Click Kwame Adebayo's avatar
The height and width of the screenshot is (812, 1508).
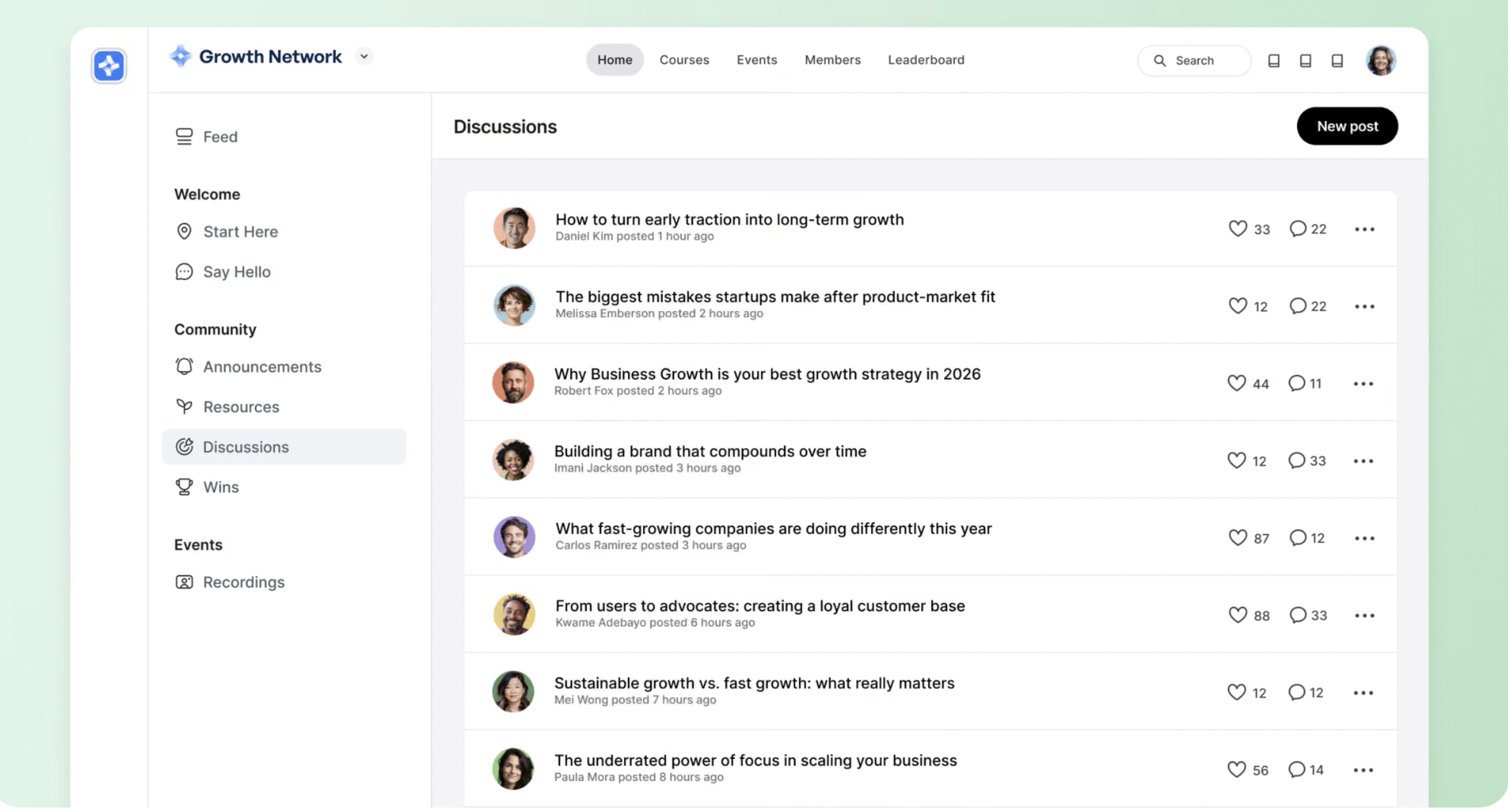(514, 614)
